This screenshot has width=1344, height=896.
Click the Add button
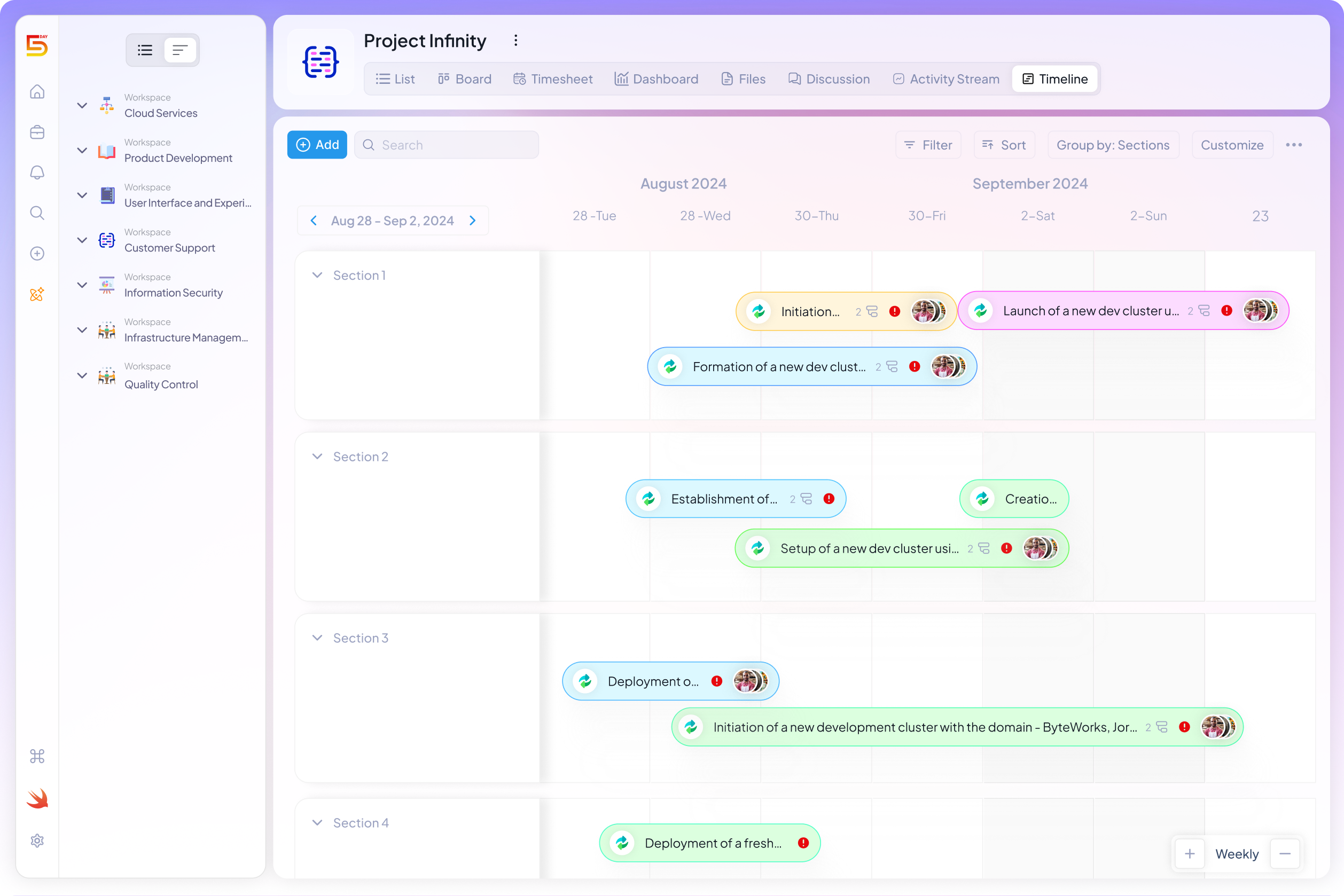point(317,145)
